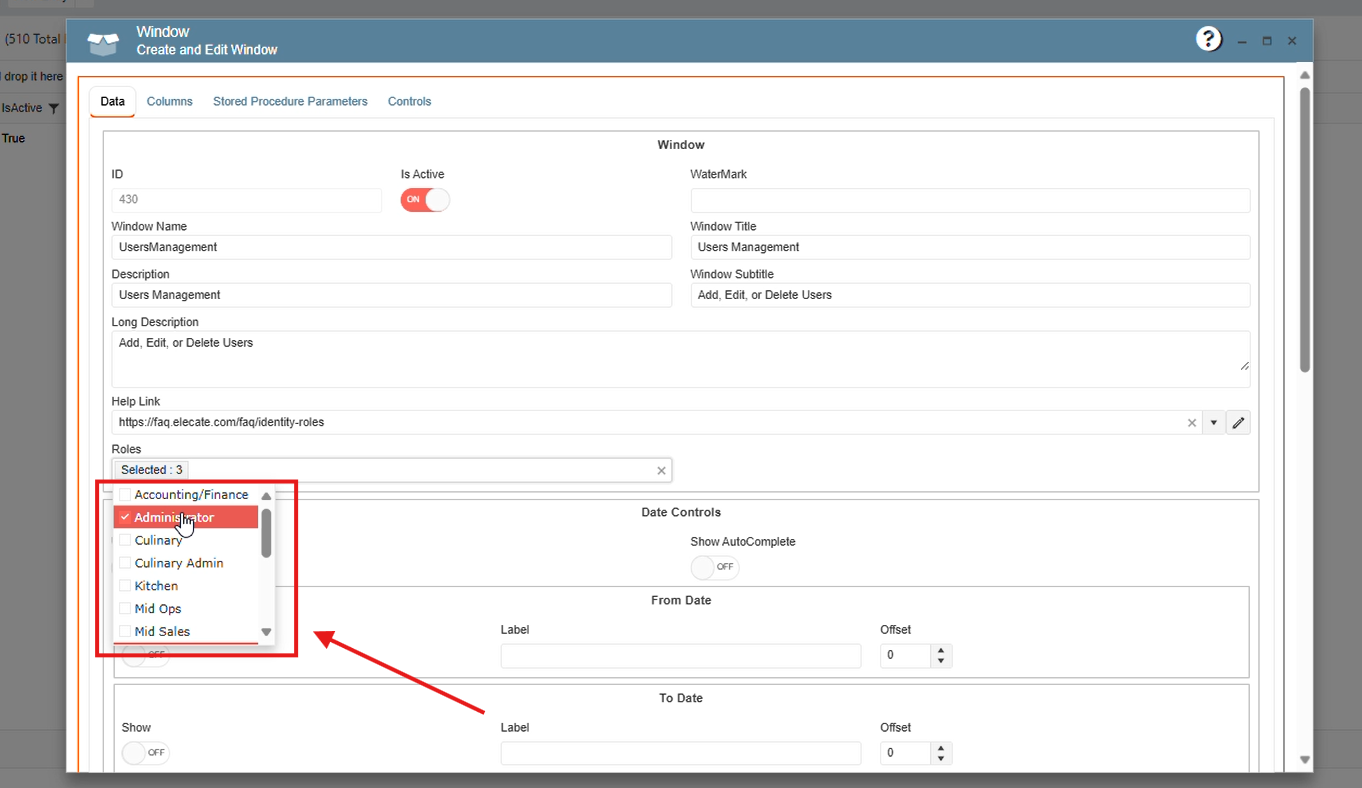Click the window box icon in header
The image size is (1362, 788).
tap(103, 42)
